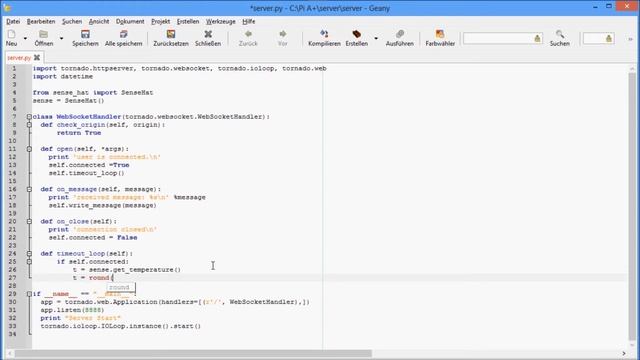Click 'tornado.ioloop.IOLoop.instance().start()' on line 33
Image resolution: width=640 pixels, height=360 pixels.
click(121, 326)
